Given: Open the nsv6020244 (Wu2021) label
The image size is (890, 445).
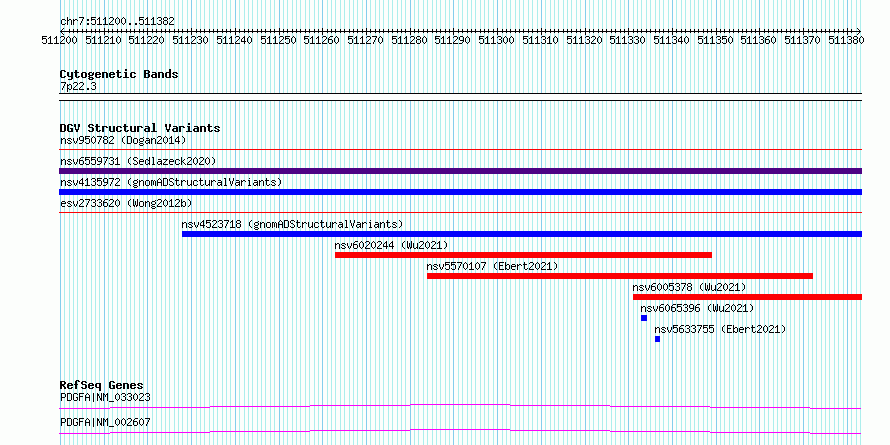Looking at the screenshot, I should [392, 245].
